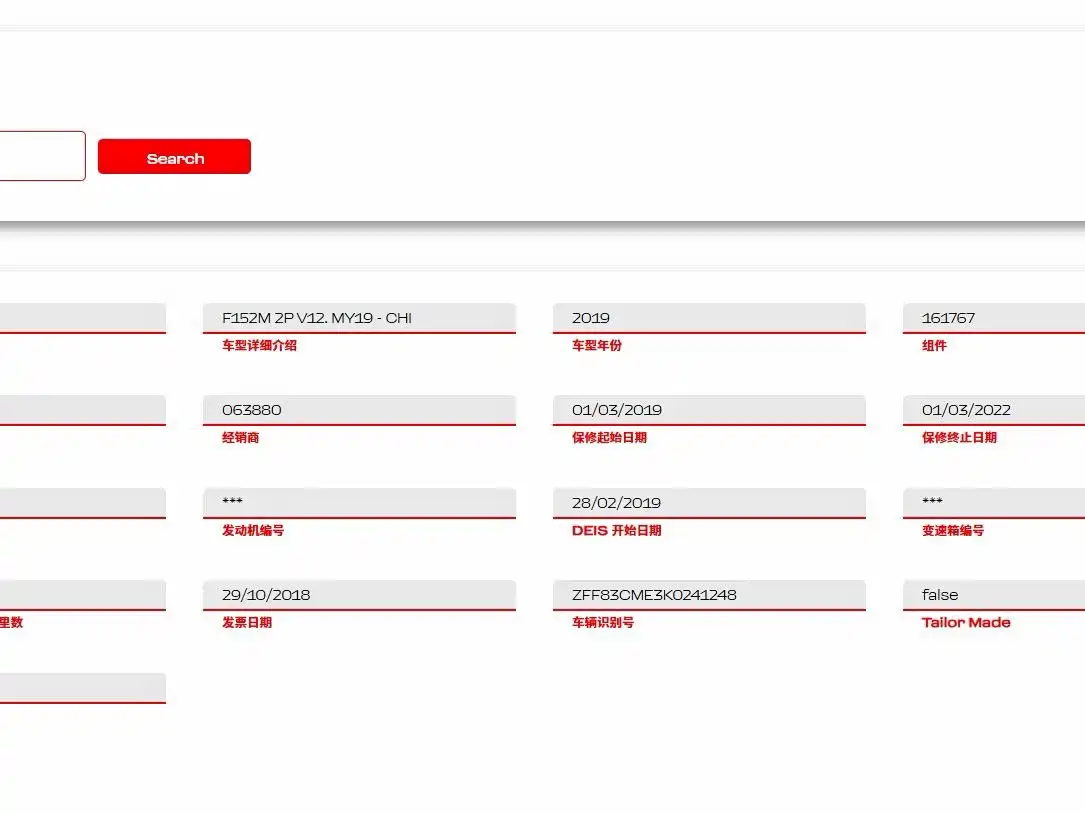Select the dealer field showing 063880
This screenshot has height=814, width=1085.
pos(359,410)
